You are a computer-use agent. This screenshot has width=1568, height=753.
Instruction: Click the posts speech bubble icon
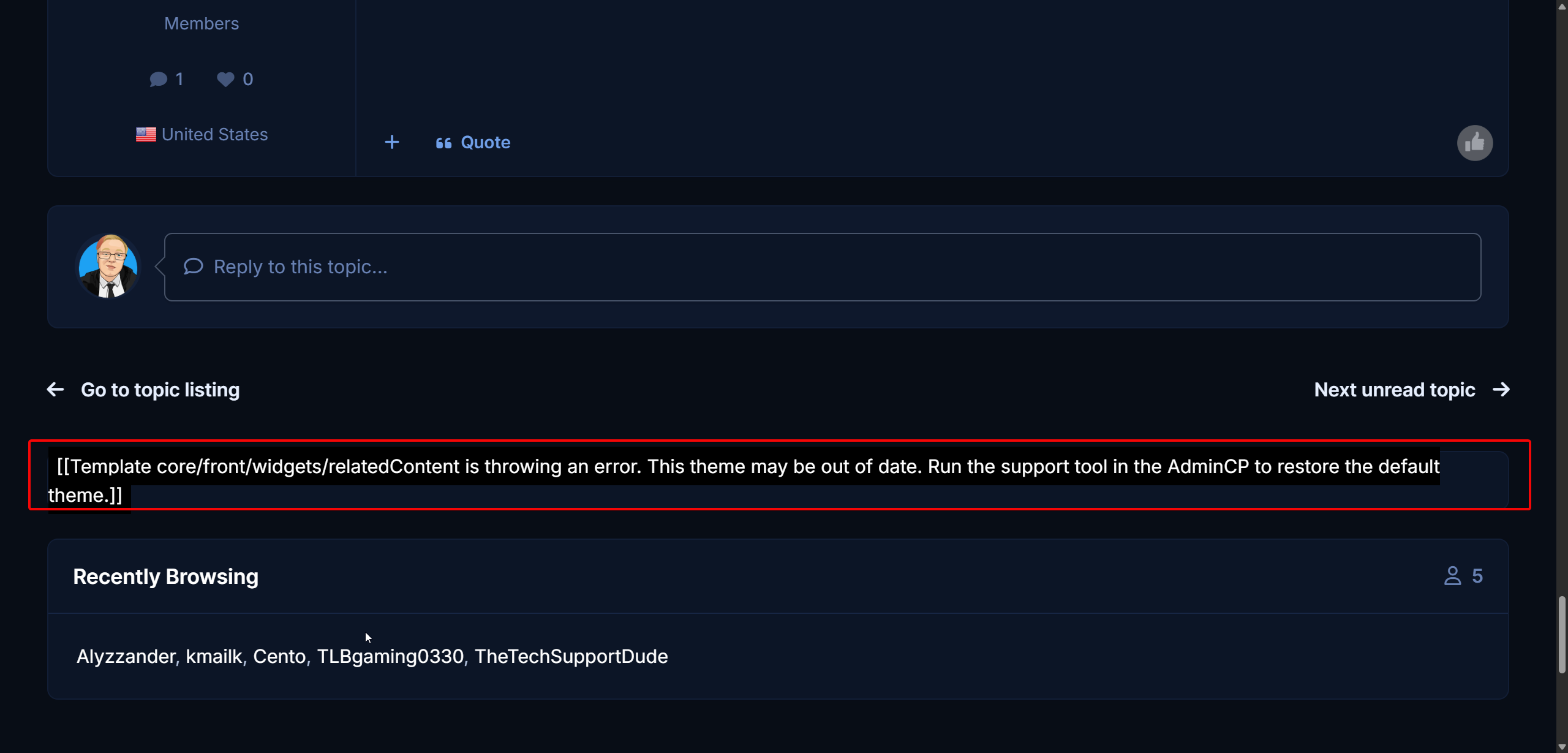point(159,79)
